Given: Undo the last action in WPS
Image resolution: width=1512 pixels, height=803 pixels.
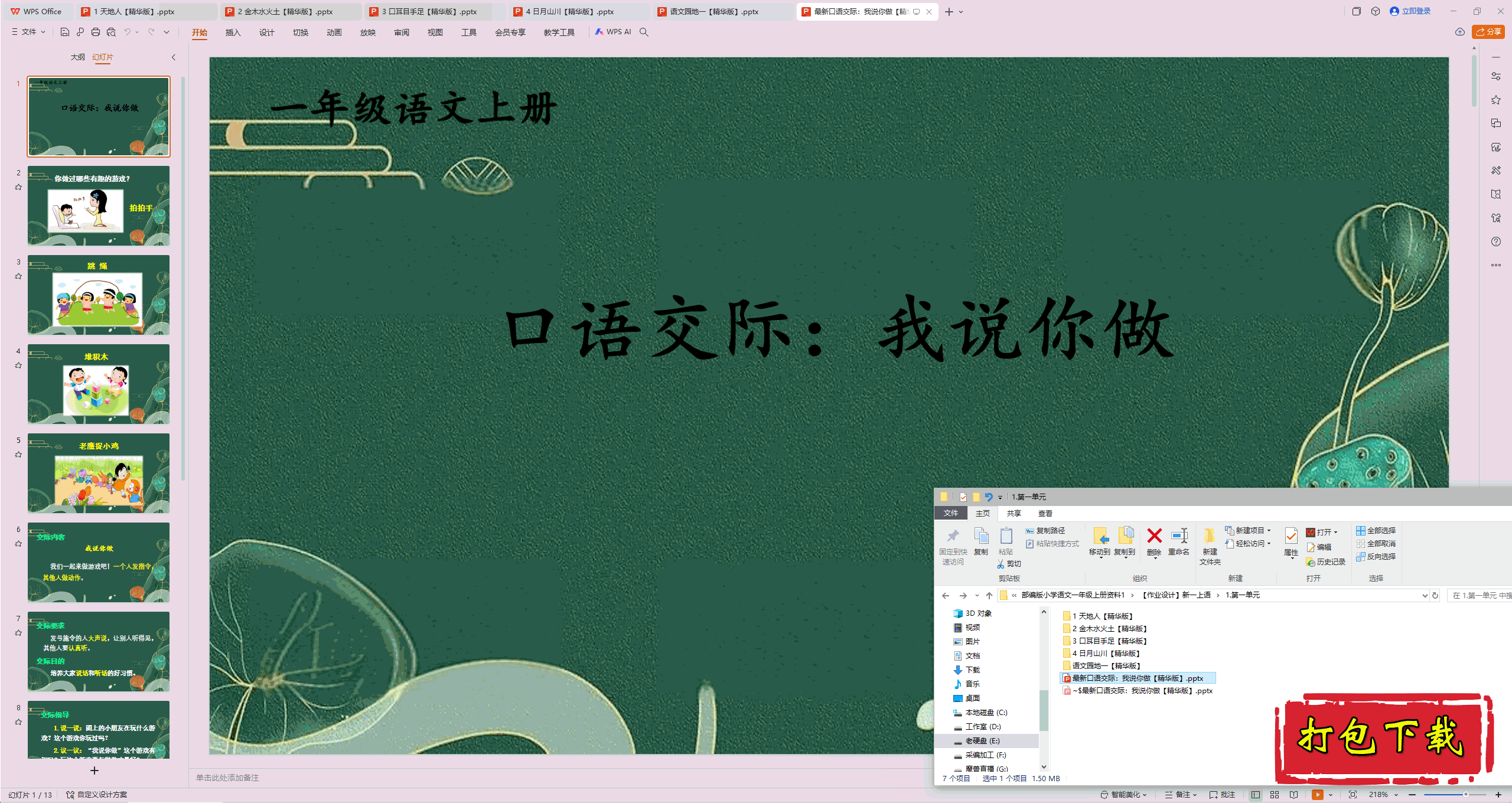Looking at the screenshot, I should click(127, 32).
